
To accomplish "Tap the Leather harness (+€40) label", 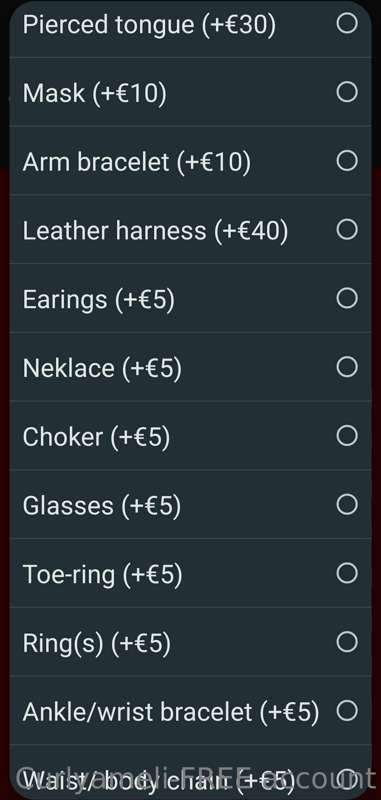I will [155, 231].
